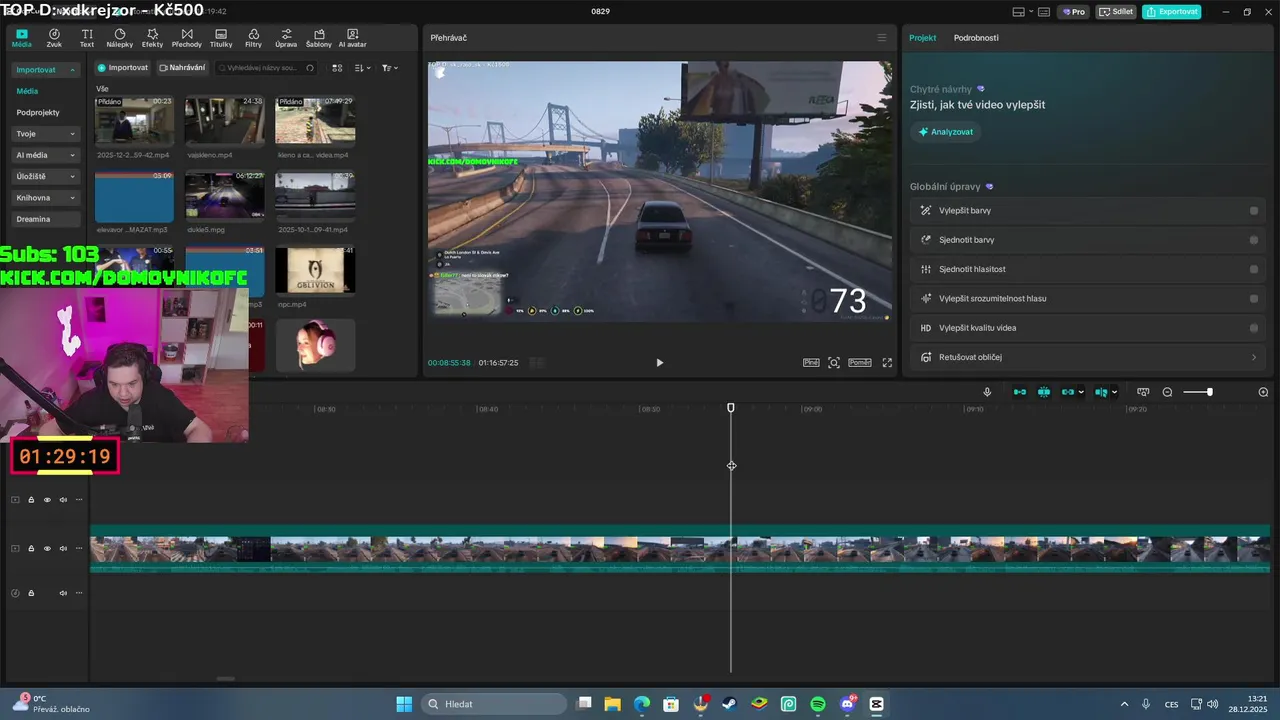Open the dropdown arrow beside the preview-axis icon

click(x=1114, y=392)
